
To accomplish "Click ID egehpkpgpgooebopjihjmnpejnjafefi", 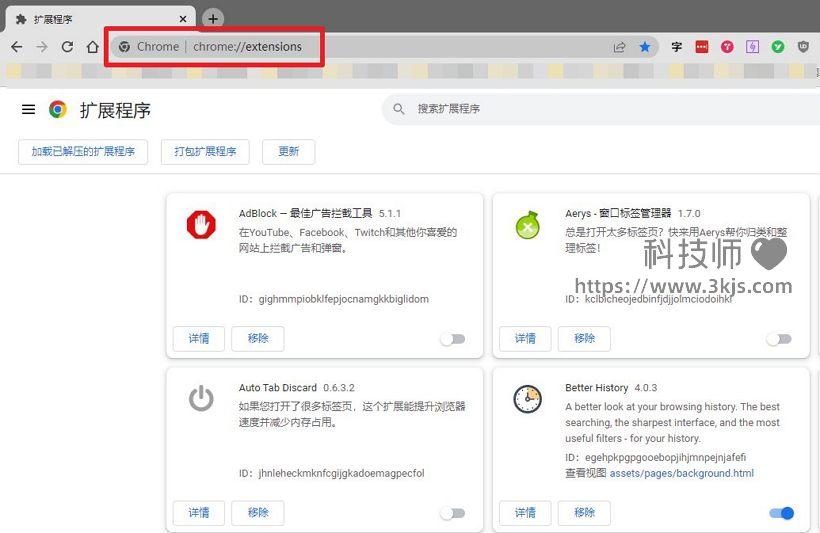I will [x=665, y=458].
